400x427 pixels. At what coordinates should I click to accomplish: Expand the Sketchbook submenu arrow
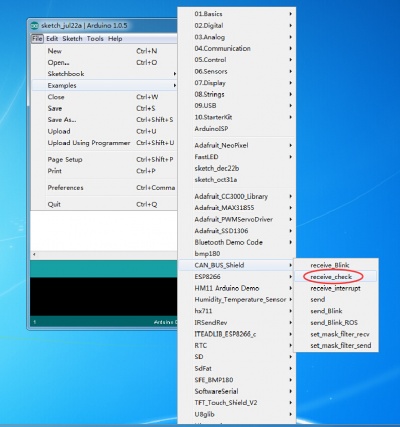point(175,74)
